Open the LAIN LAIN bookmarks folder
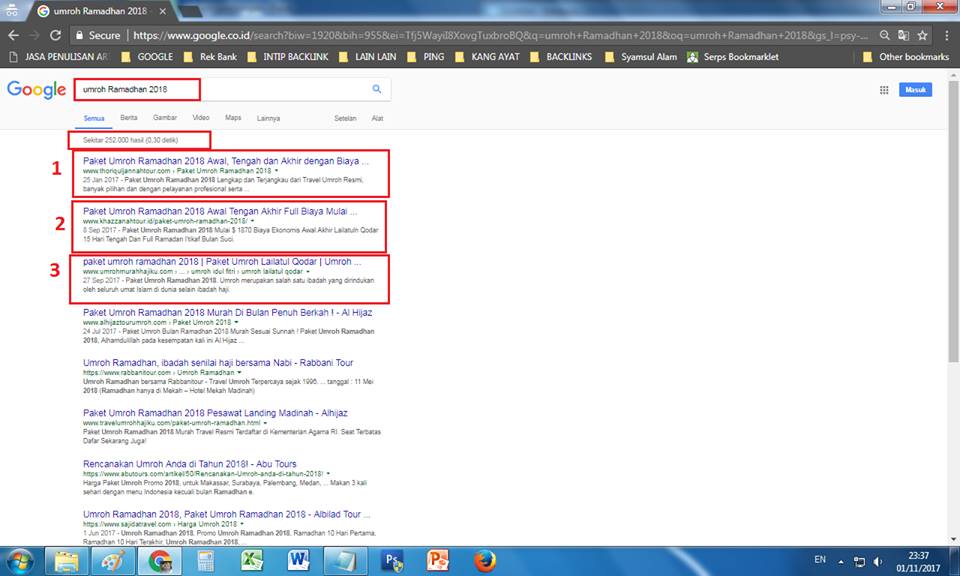This screenshot has height=576, width=960. click(x=368, y=57)
